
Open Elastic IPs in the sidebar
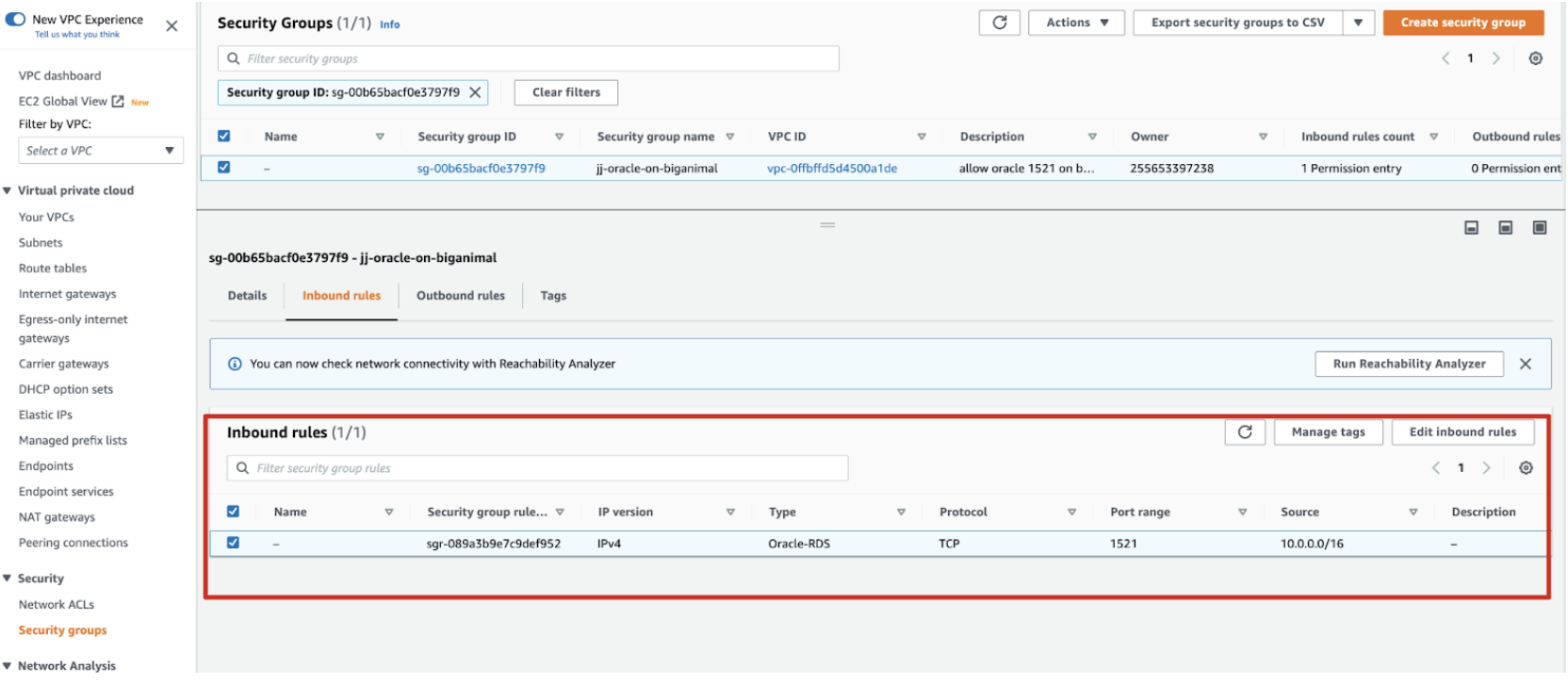click(x=45, y=415)
